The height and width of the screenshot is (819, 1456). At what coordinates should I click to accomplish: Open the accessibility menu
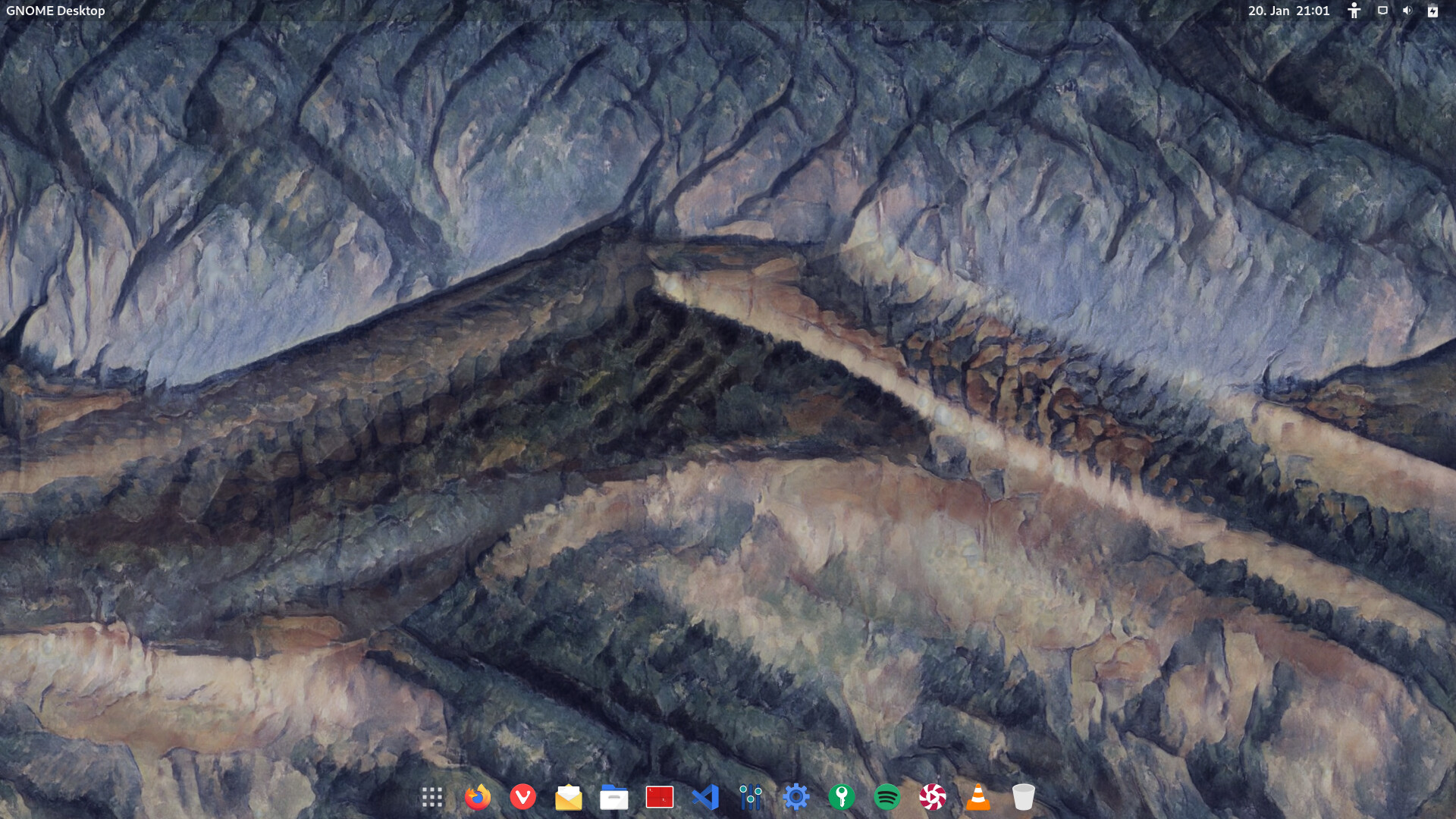point(1354,11)
